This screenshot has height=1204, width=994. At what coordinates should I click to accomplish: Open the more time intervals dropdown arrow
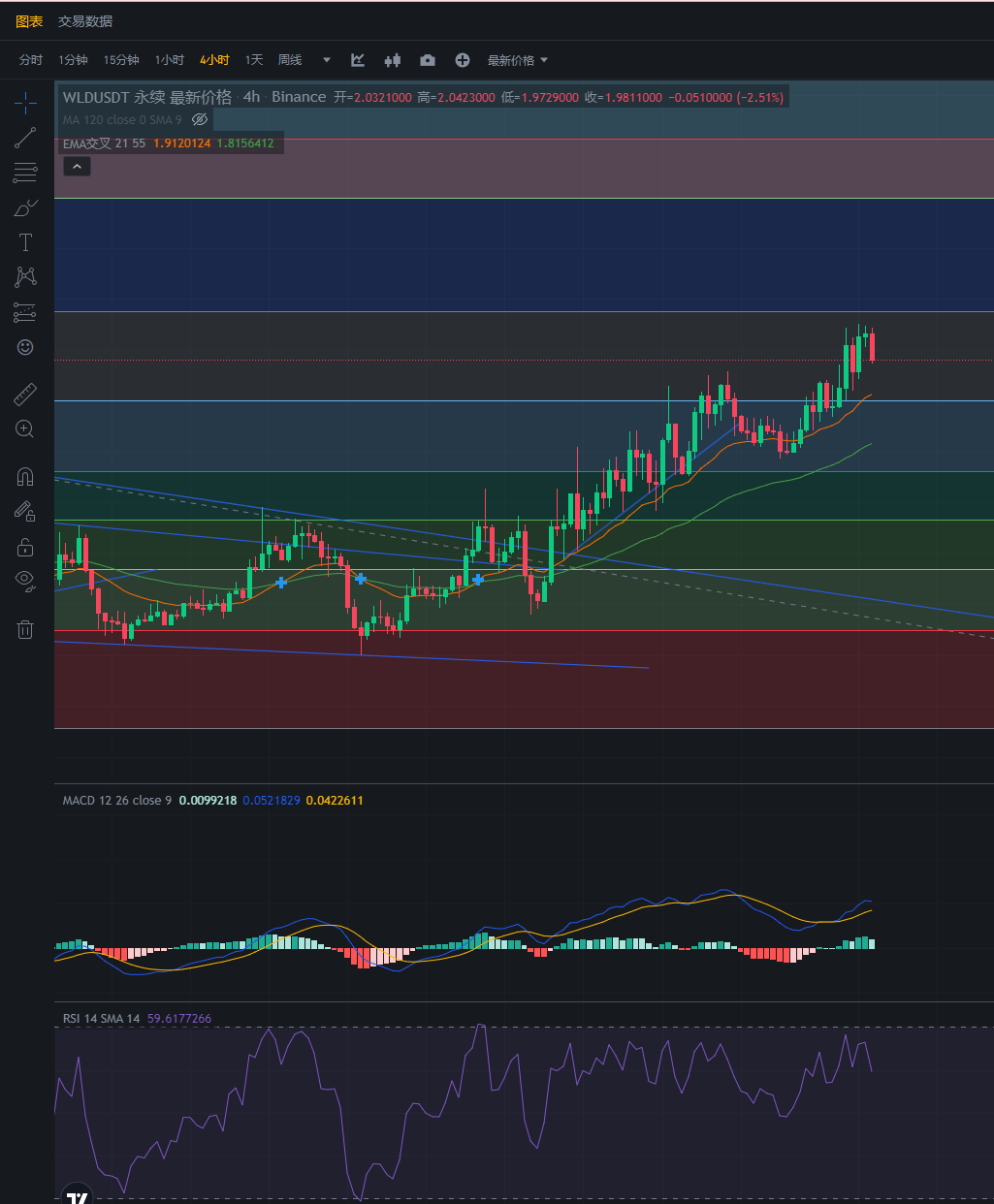tap(327, 60)
